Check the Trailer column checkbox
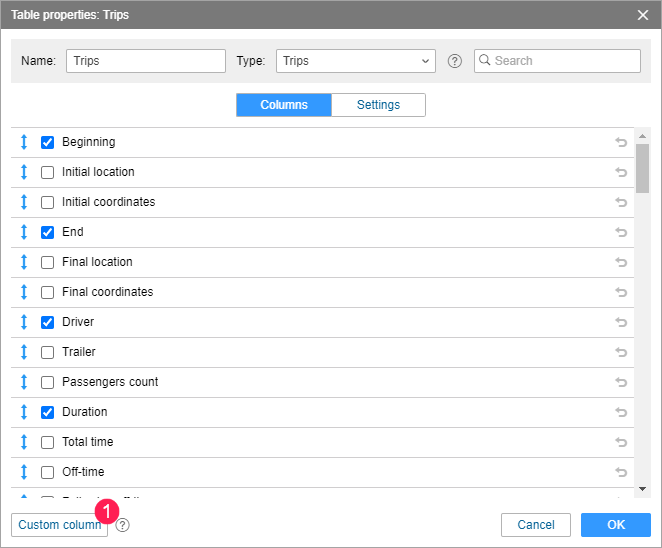The height and width of the screenshot is (548, 662). point(47,352)
